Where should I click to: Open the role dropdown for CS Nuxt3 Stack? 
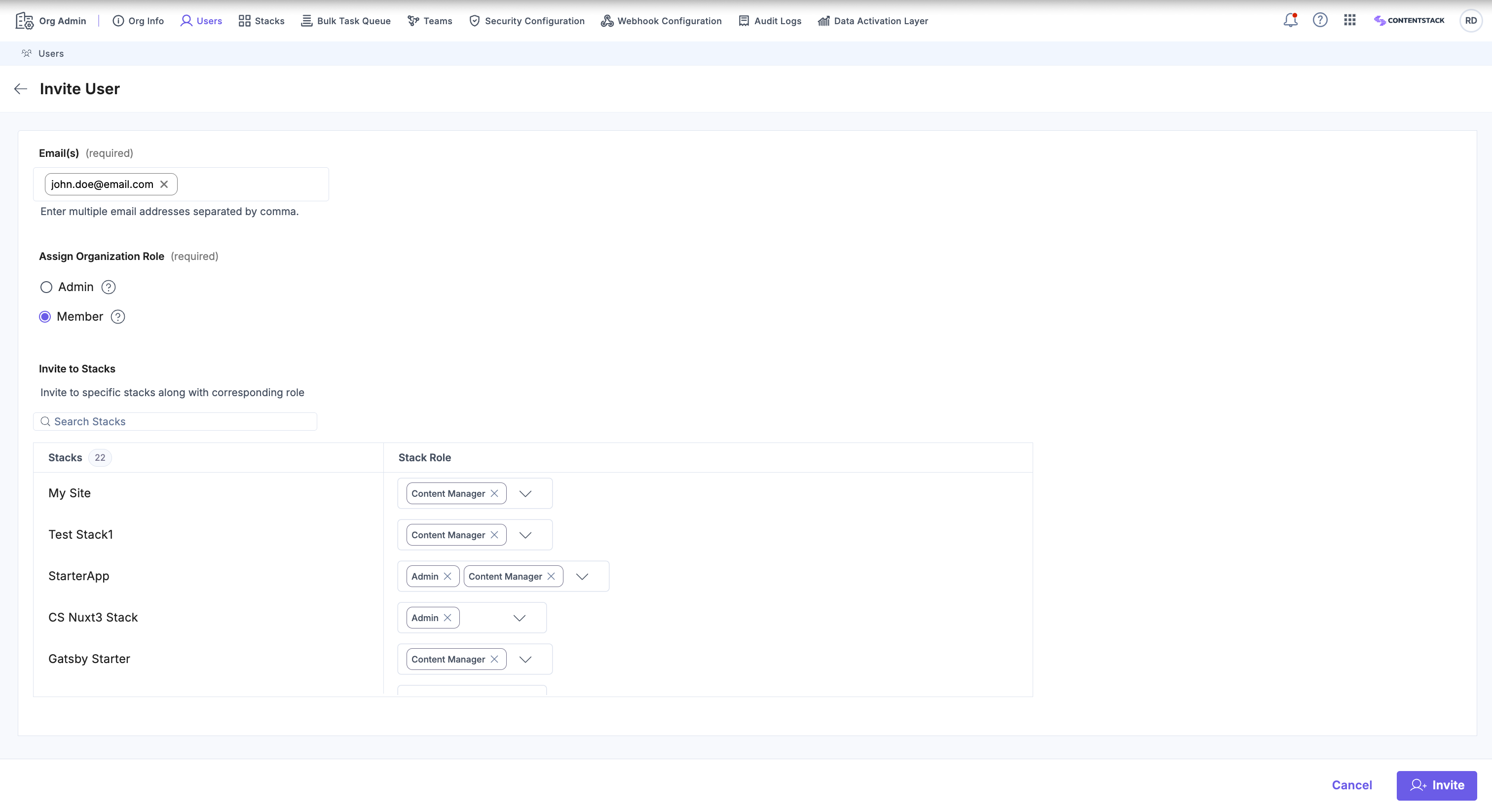click(519, 618)
